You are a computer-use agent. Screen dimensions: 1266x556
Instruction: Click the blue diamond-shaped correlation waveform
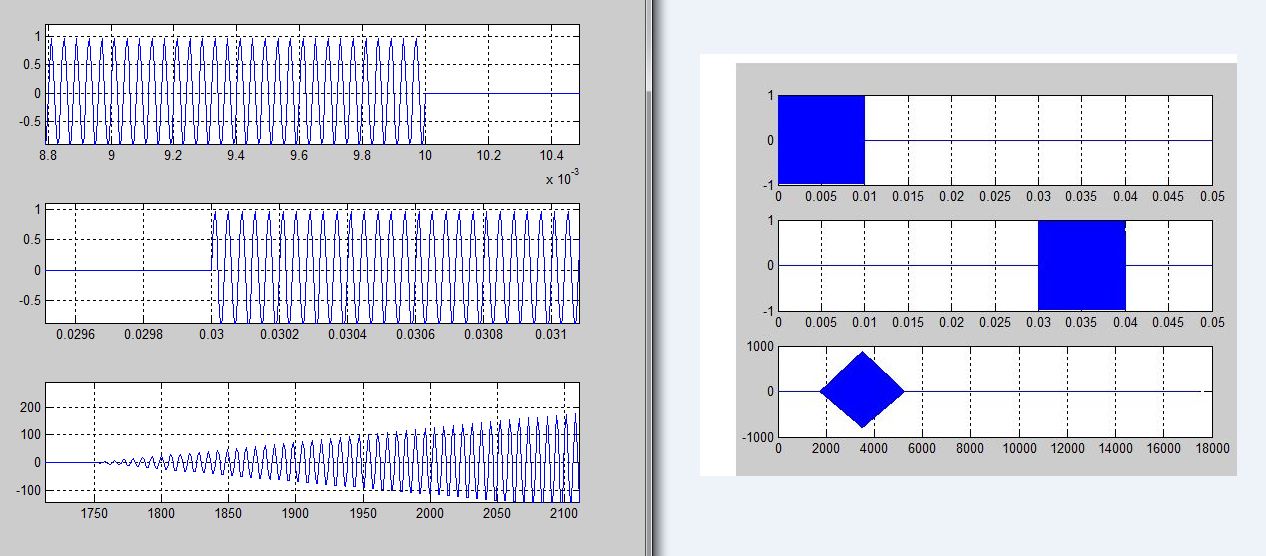[862, 390]
